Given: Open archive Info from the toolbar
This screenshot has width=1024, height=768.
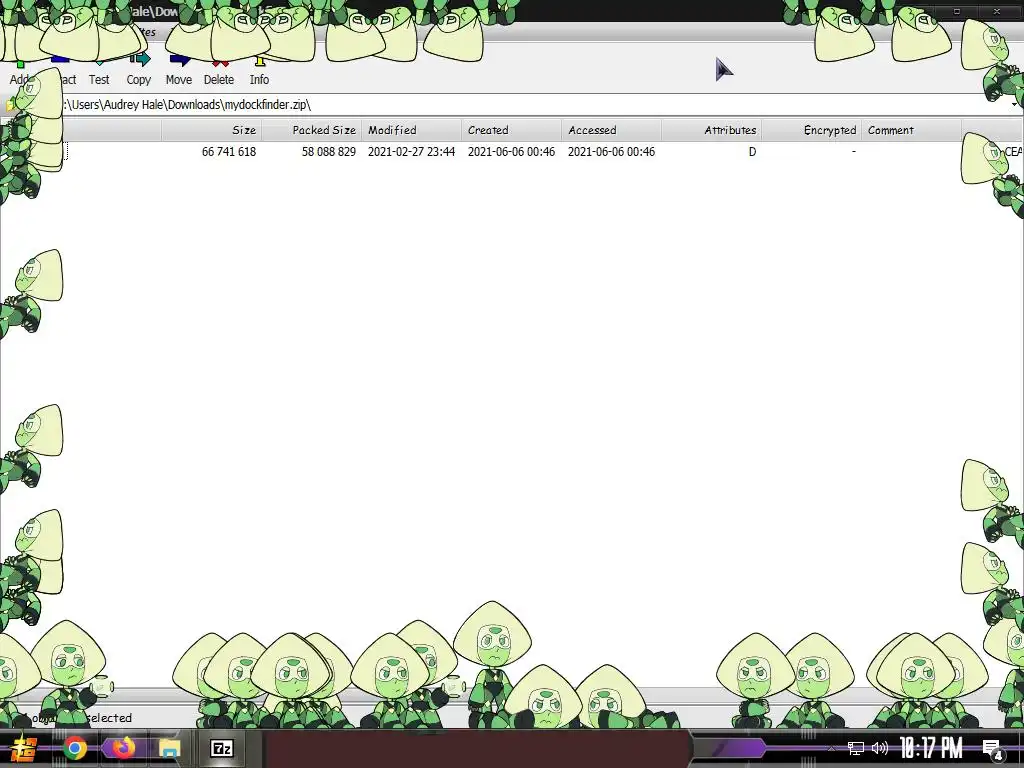Looking at the screenshot, I should coord(259,71).
